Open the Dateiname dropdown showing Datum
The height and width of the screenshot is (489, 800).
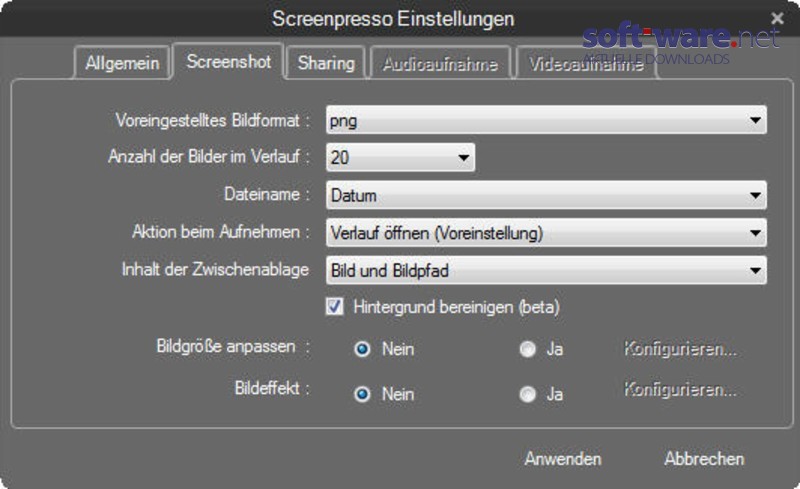tap(546, 194)
